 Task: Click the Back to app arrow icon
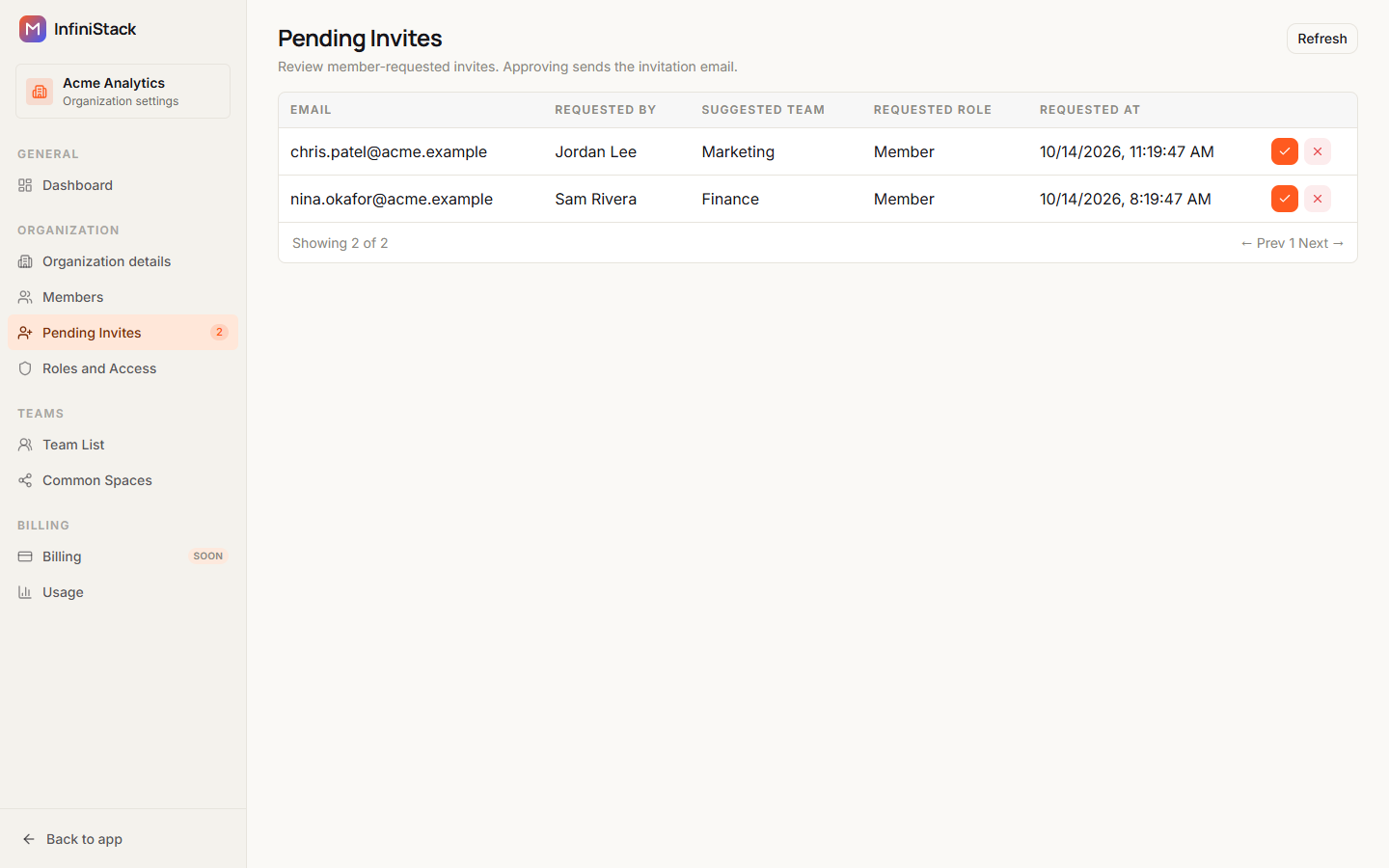click(29, 839)
